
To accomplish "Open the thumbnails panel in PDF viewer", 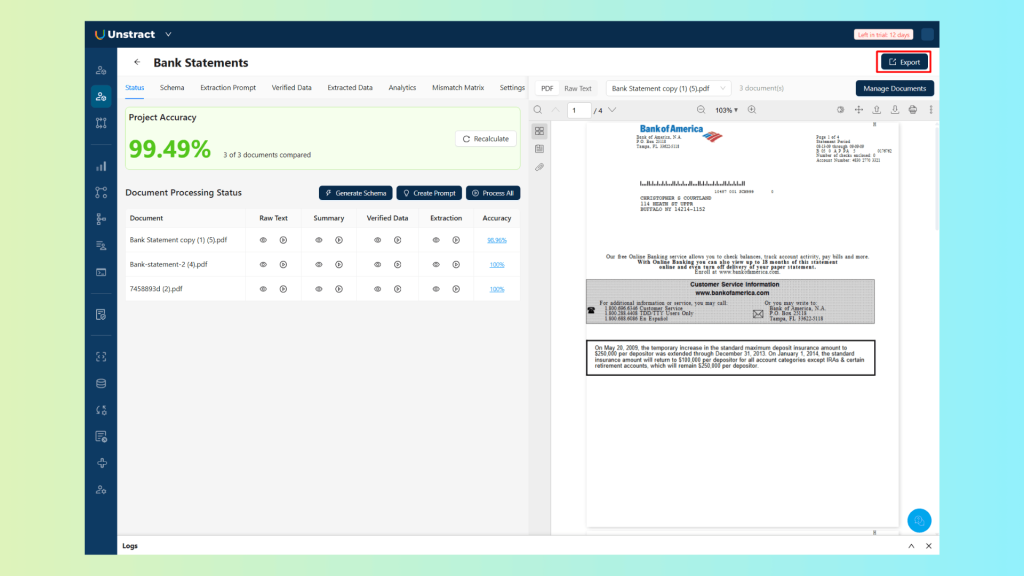I will [x=539, y=131].
